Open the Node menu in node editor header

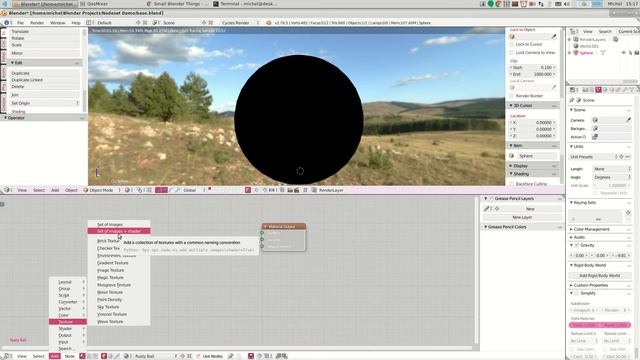tap(70, 356)
